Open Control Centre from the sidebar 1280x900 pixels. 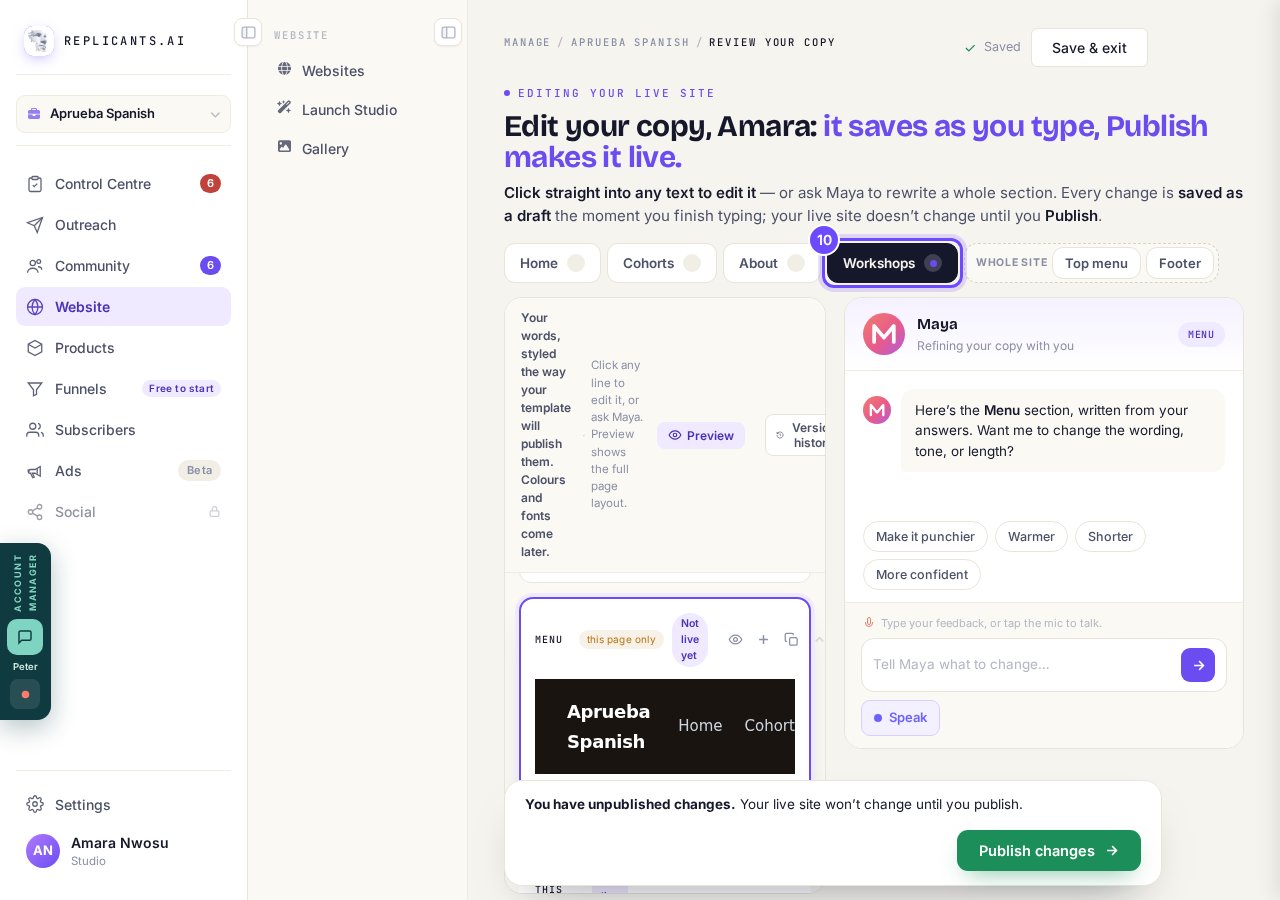(x=123, y=184)
